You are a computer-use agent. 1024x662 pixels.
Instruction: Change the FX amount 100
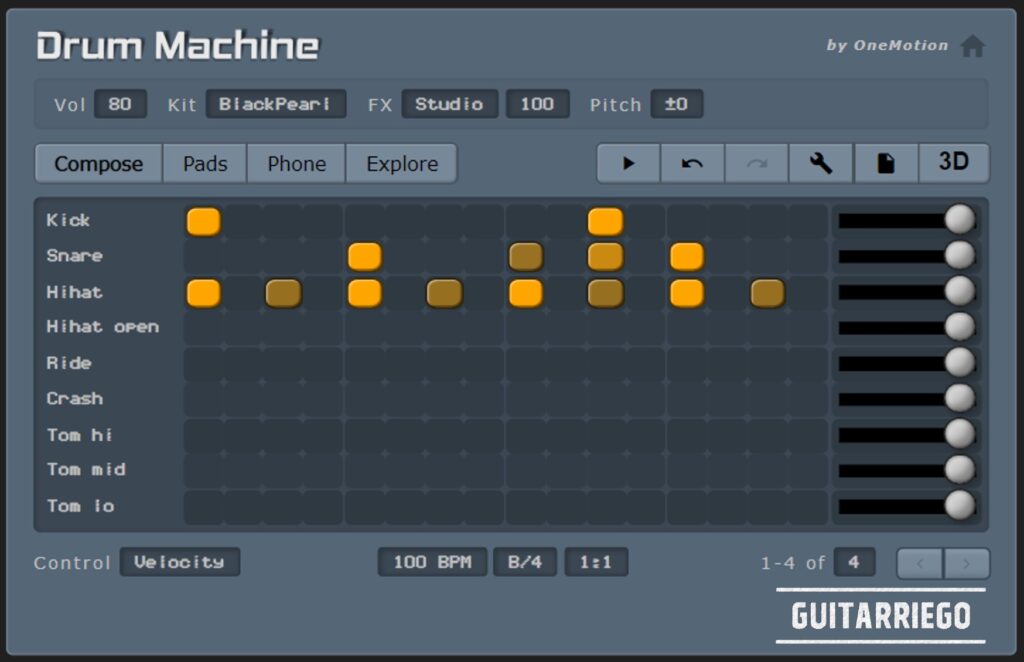pyautogui.click(x=537, y=104)
